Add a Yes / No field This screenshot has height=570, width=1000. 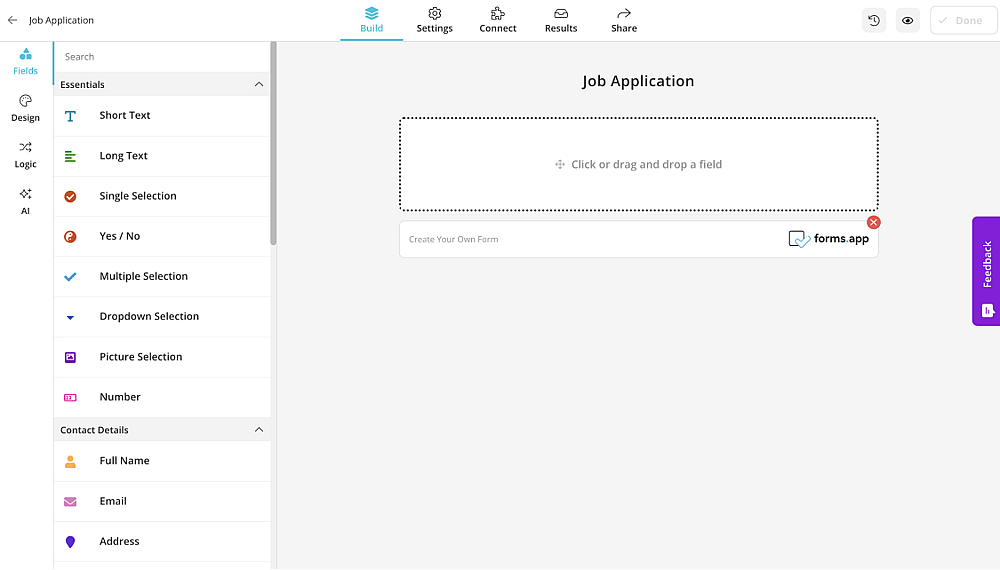[x=162, y=236]
